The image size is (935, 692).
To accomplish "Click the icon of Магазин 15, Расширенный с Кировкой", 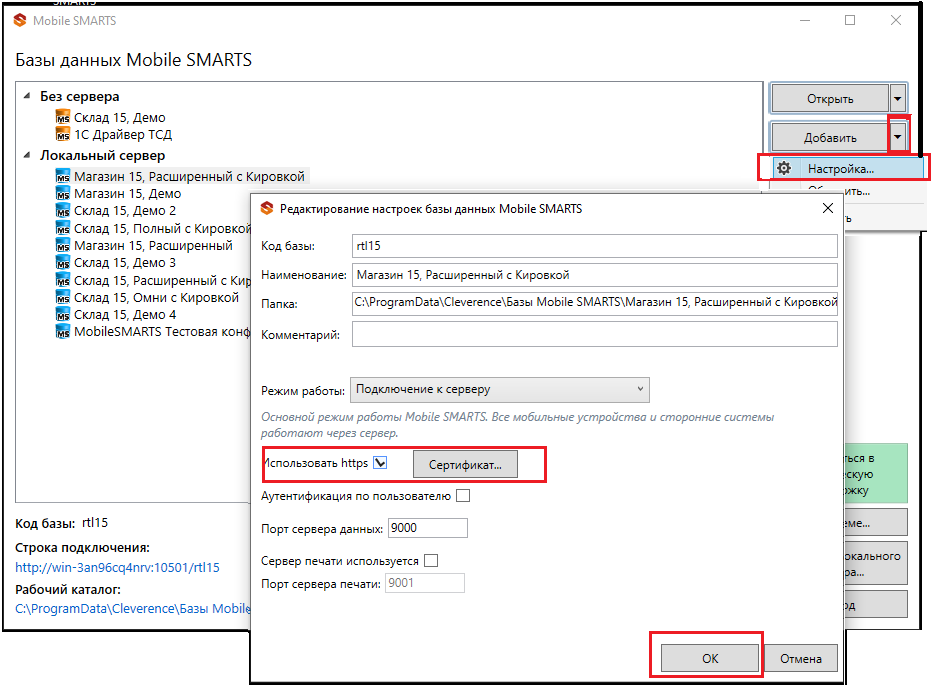I will tap(63, 176).
